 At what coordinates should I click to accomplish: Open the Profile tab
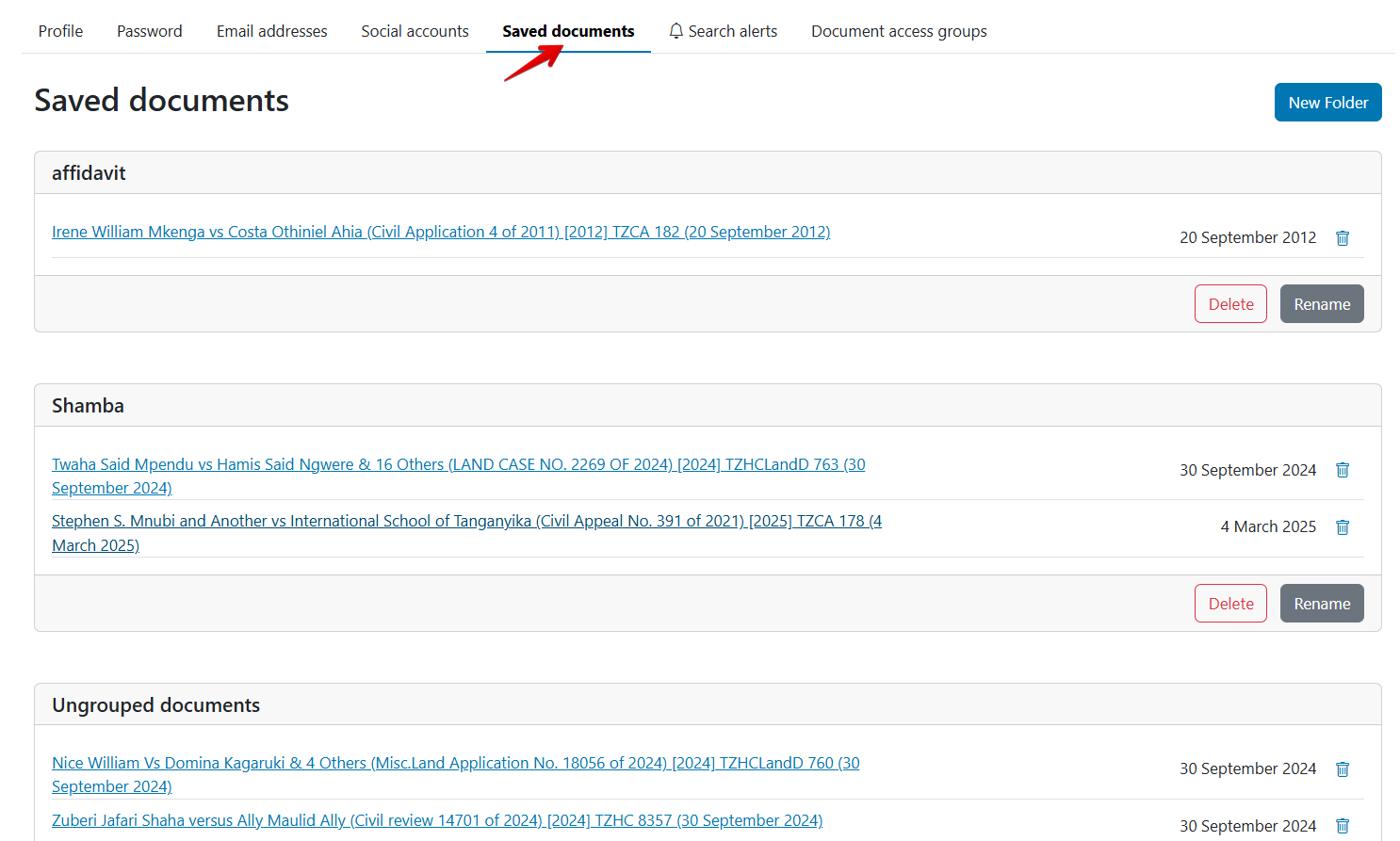[60, 31]
